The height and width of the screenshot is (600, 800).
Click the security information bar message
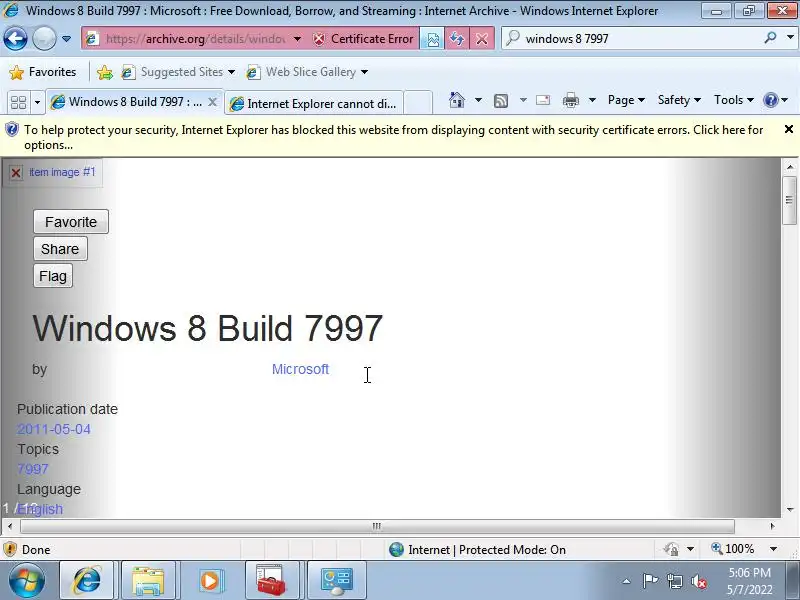393,137
